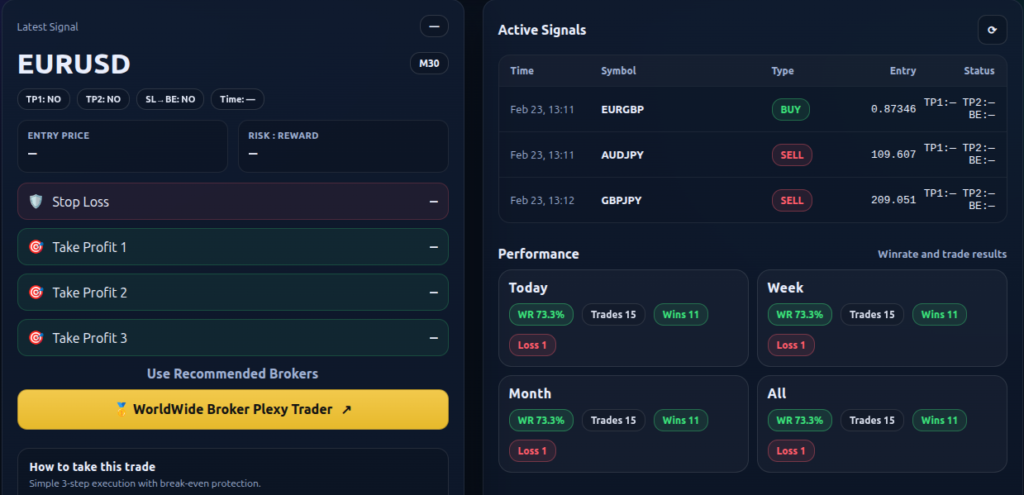Click the BUY badge for EURGBP

click(790, 110)
